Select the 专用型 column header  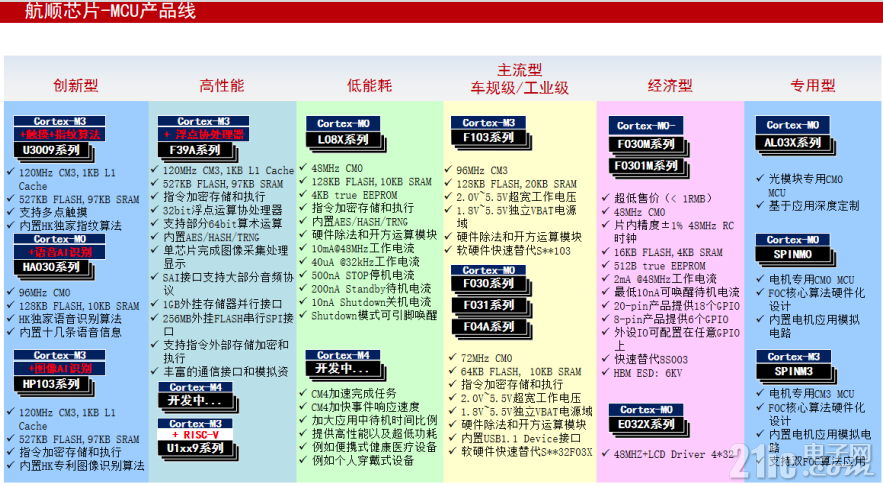[x=813, y=86]
